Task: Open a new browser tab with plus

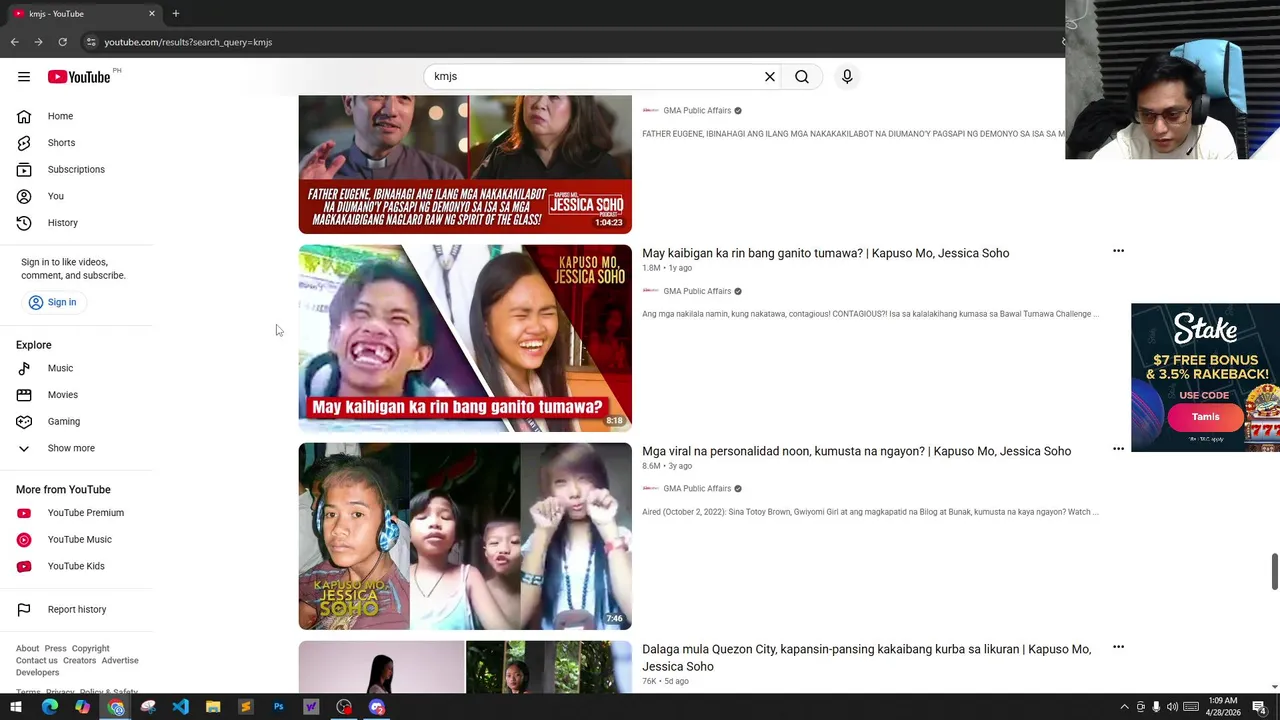Action: pyautogui.click(x=176, y=14)
